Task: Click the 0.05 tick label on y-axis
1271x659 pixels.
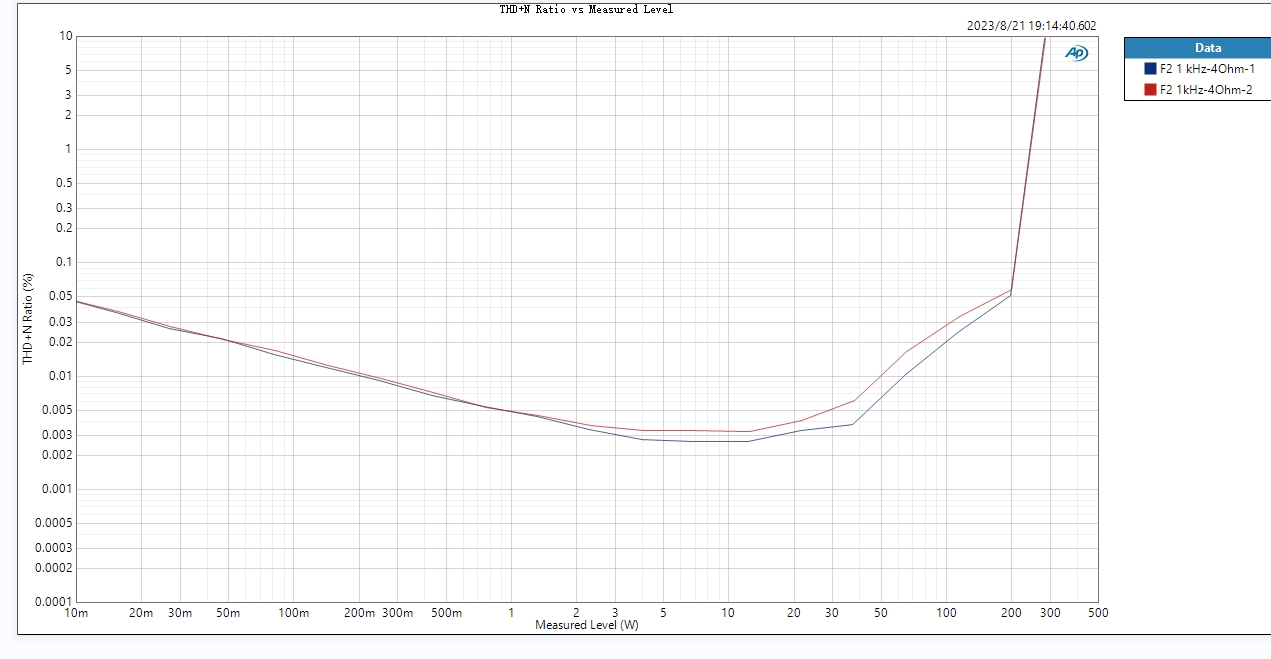Action: pos(61,296)
